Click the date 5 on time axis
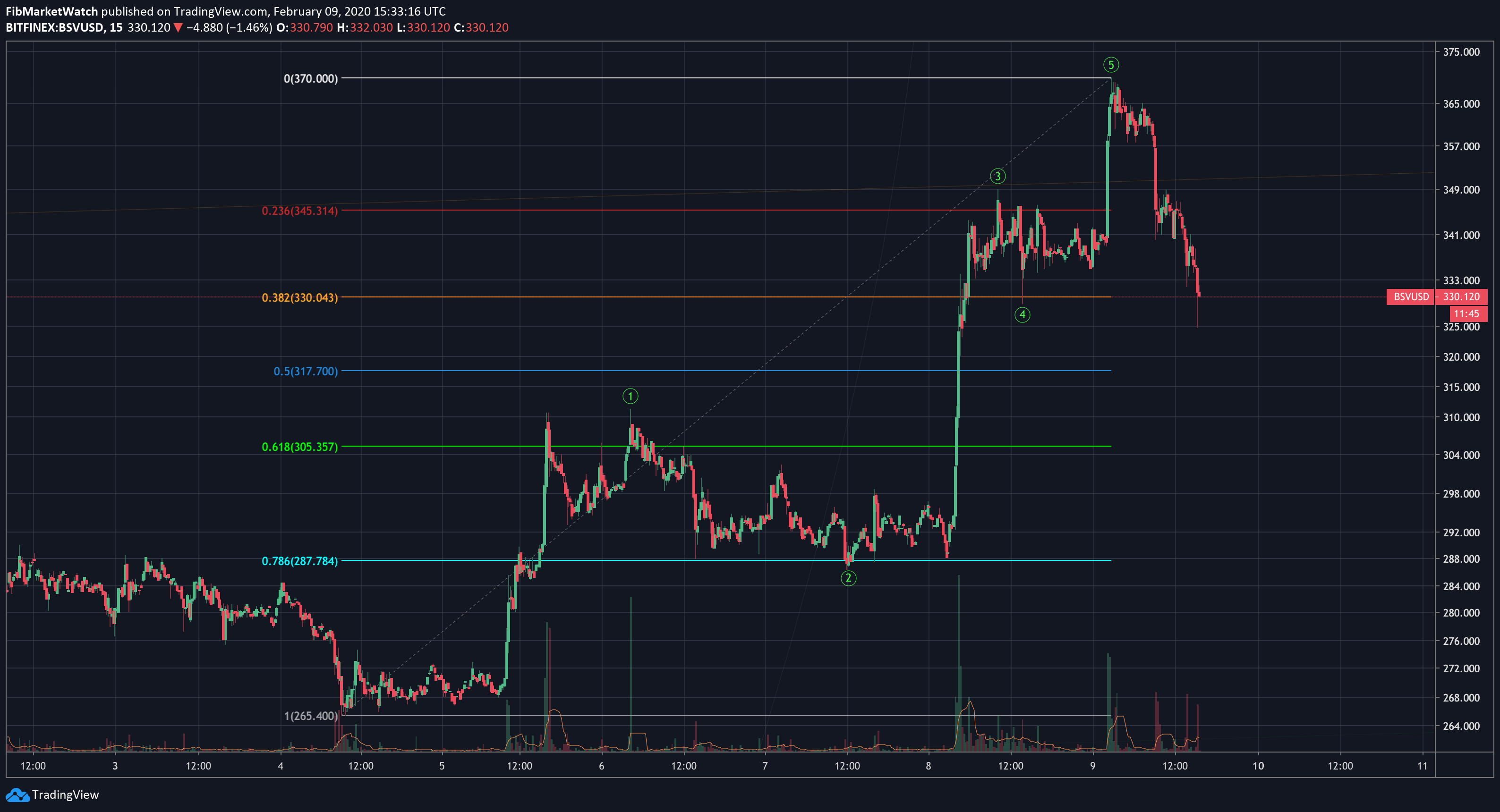This screenshot has height=812, width=1500. [442, 766]
